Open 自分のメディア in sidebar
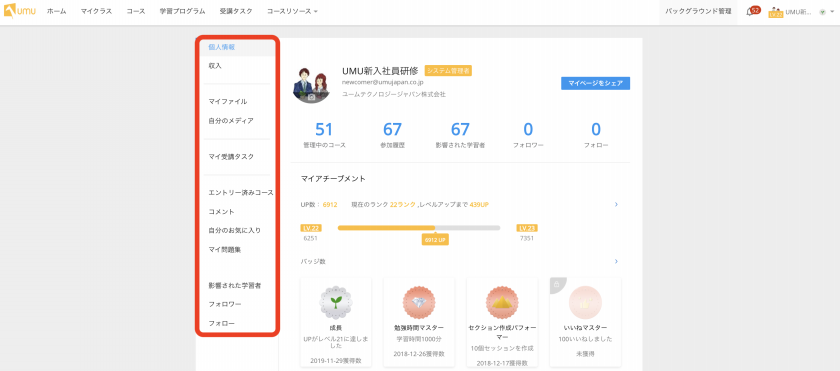The width and height of the screenshot is (840, 371). (x=231, y=121)
